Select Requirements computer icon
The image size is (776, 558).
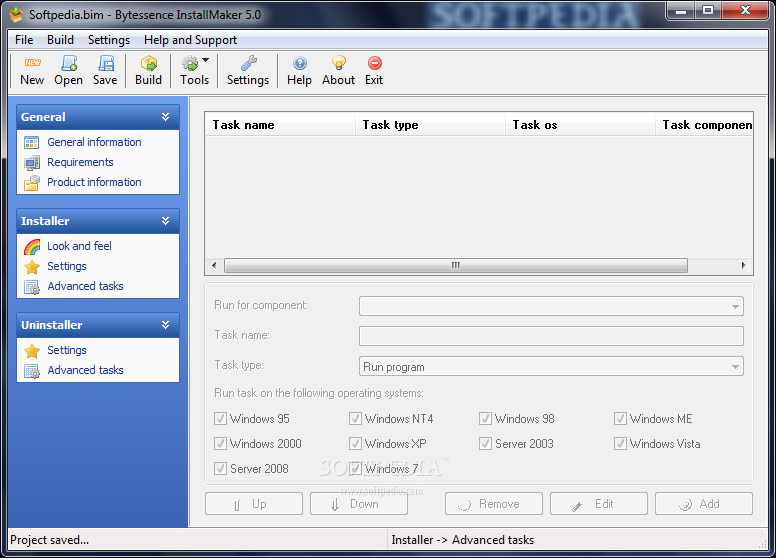pos(32,162)
